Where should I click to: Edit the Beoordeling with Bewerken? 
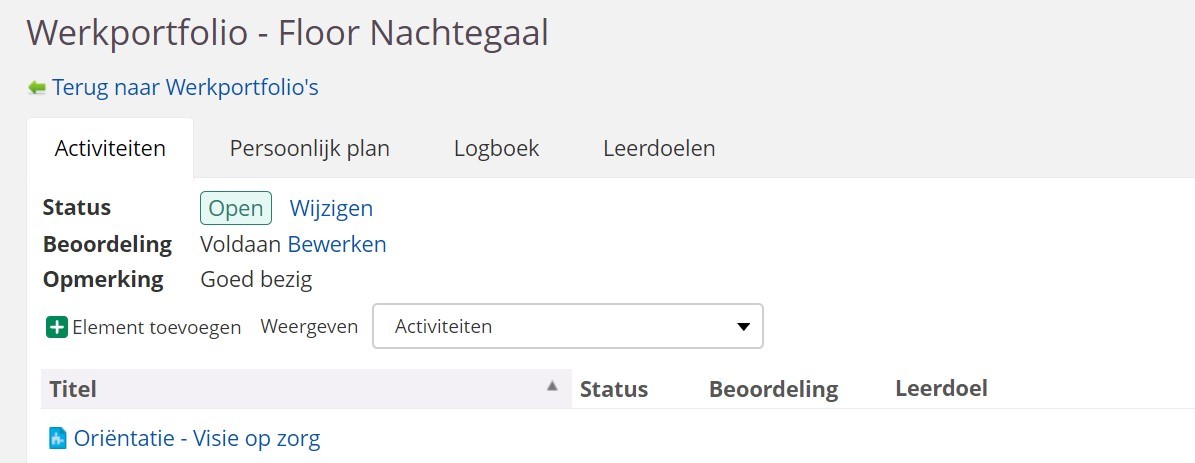pos(337,244)
